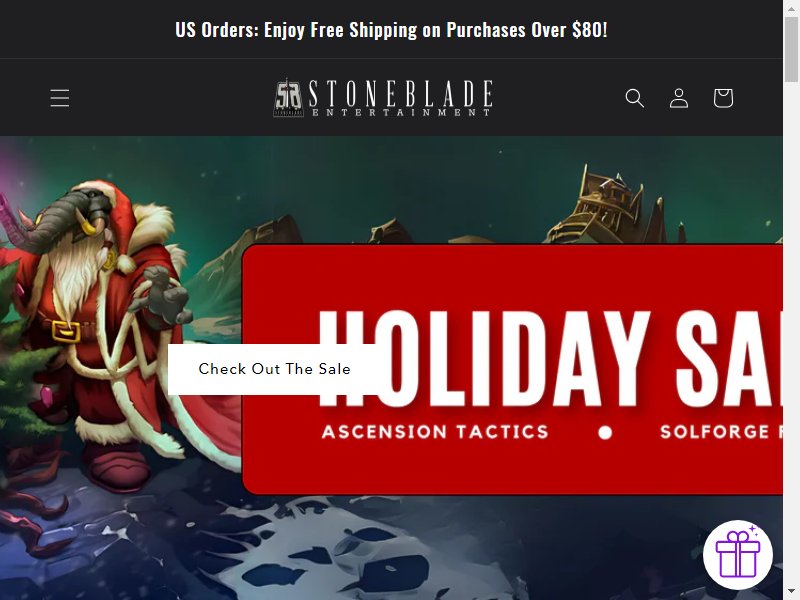
Task: Click the Holiday Sale headline on the red banner
Action: point(550,358)
